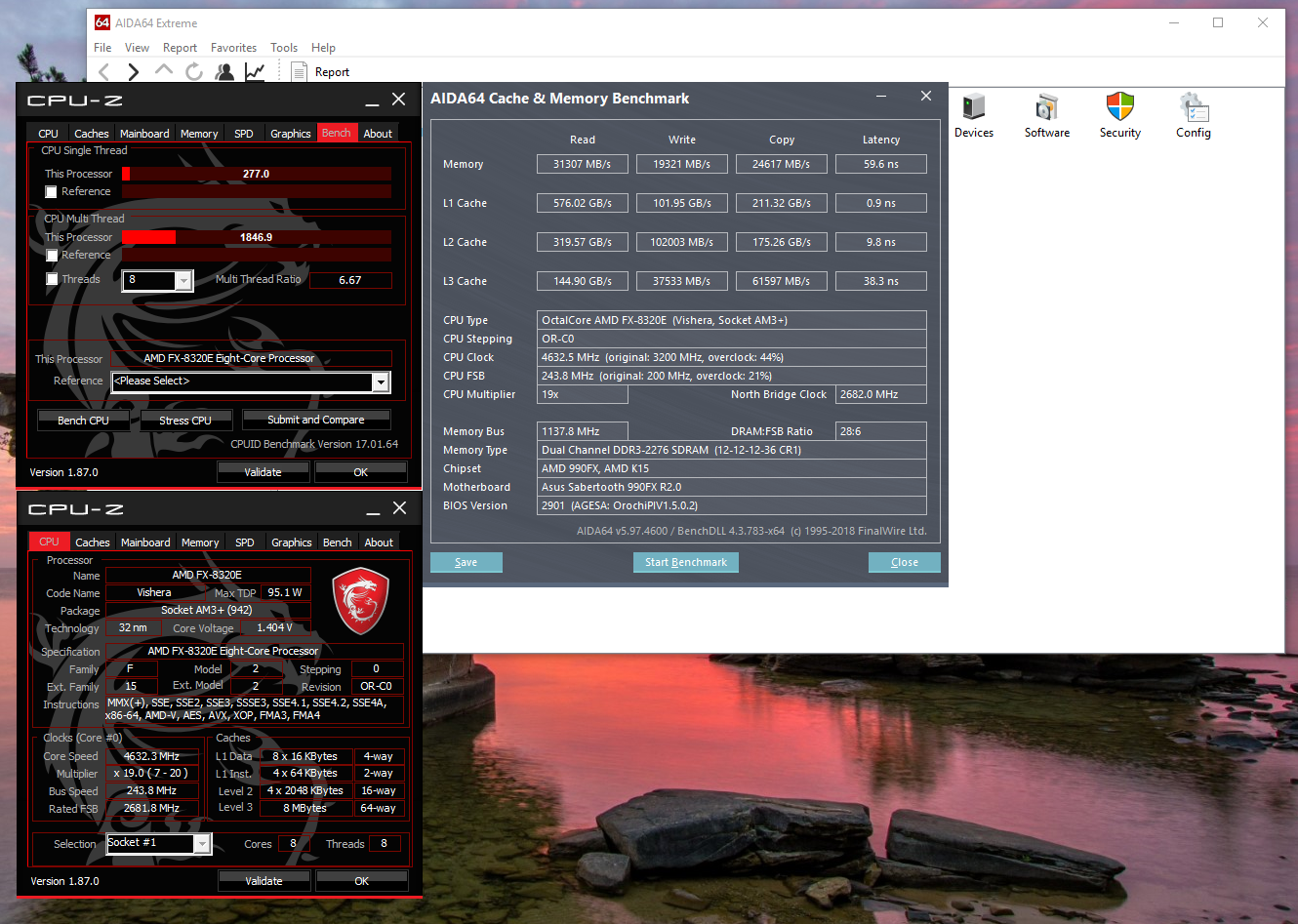Click Motherboard field Asus Sabertooth 990FX R2.0
Screen dimensions: 1298x924
pos(732,487)
